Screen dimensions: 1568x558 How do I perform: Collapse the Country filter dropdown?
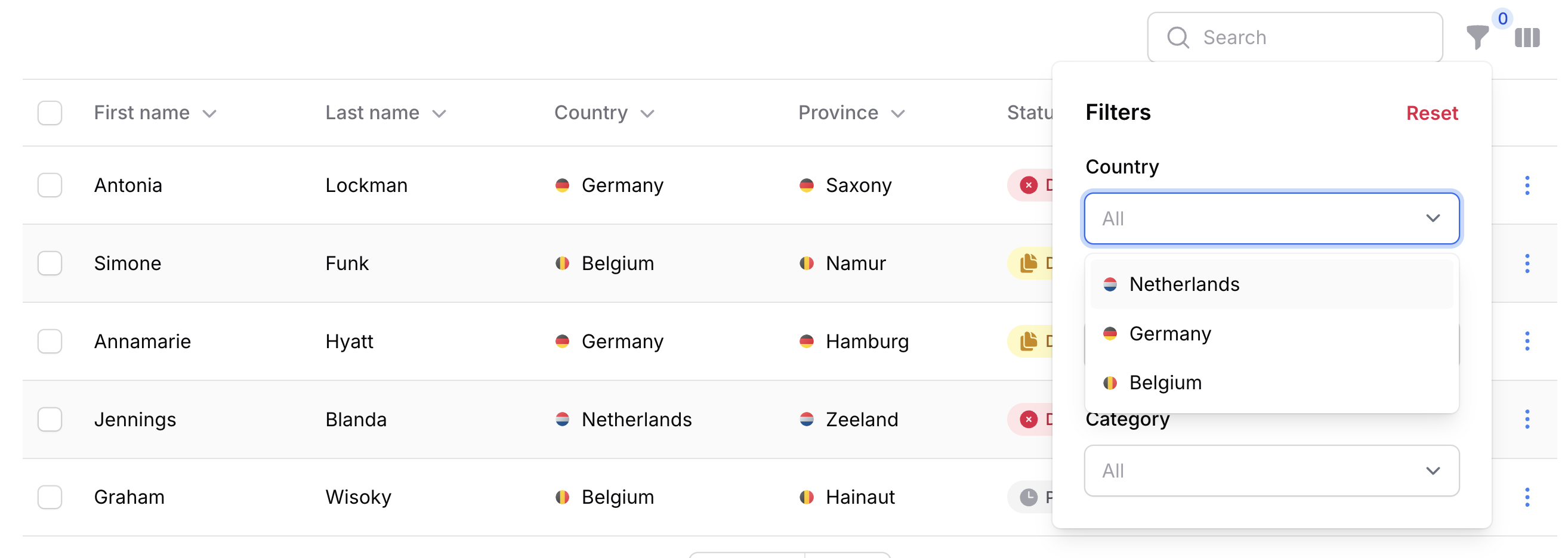(1433, 218)
